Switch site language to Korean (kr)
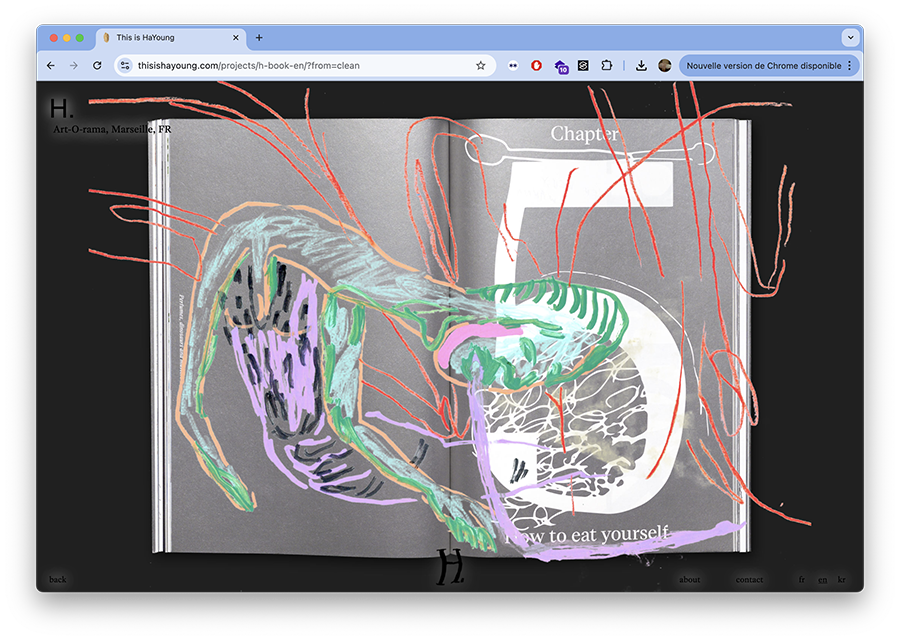 tap(842, 580)
